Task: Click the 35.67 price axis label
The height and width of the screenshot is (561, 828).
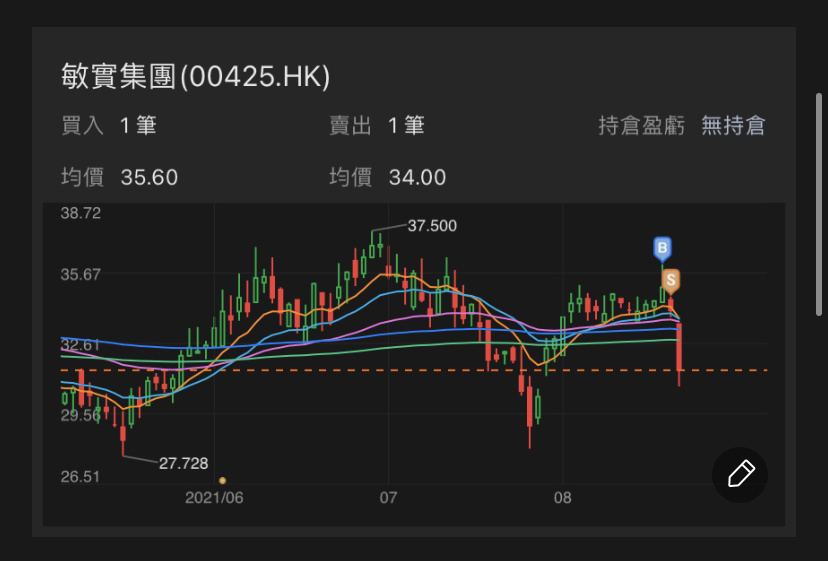Action: pyautogui.click(x=80, y=274)
